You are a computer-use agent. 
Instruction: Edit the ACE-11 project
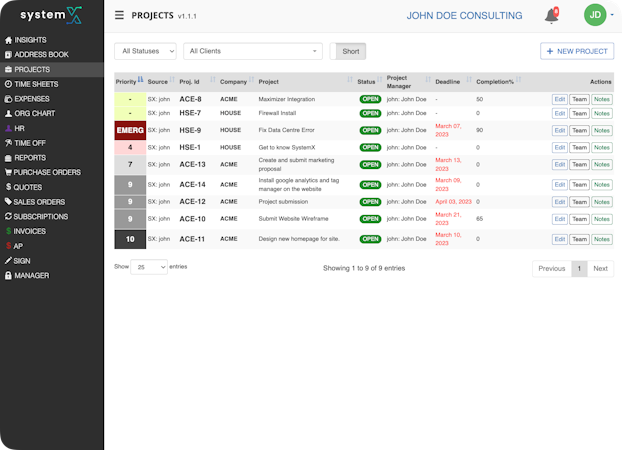point(560,239)
